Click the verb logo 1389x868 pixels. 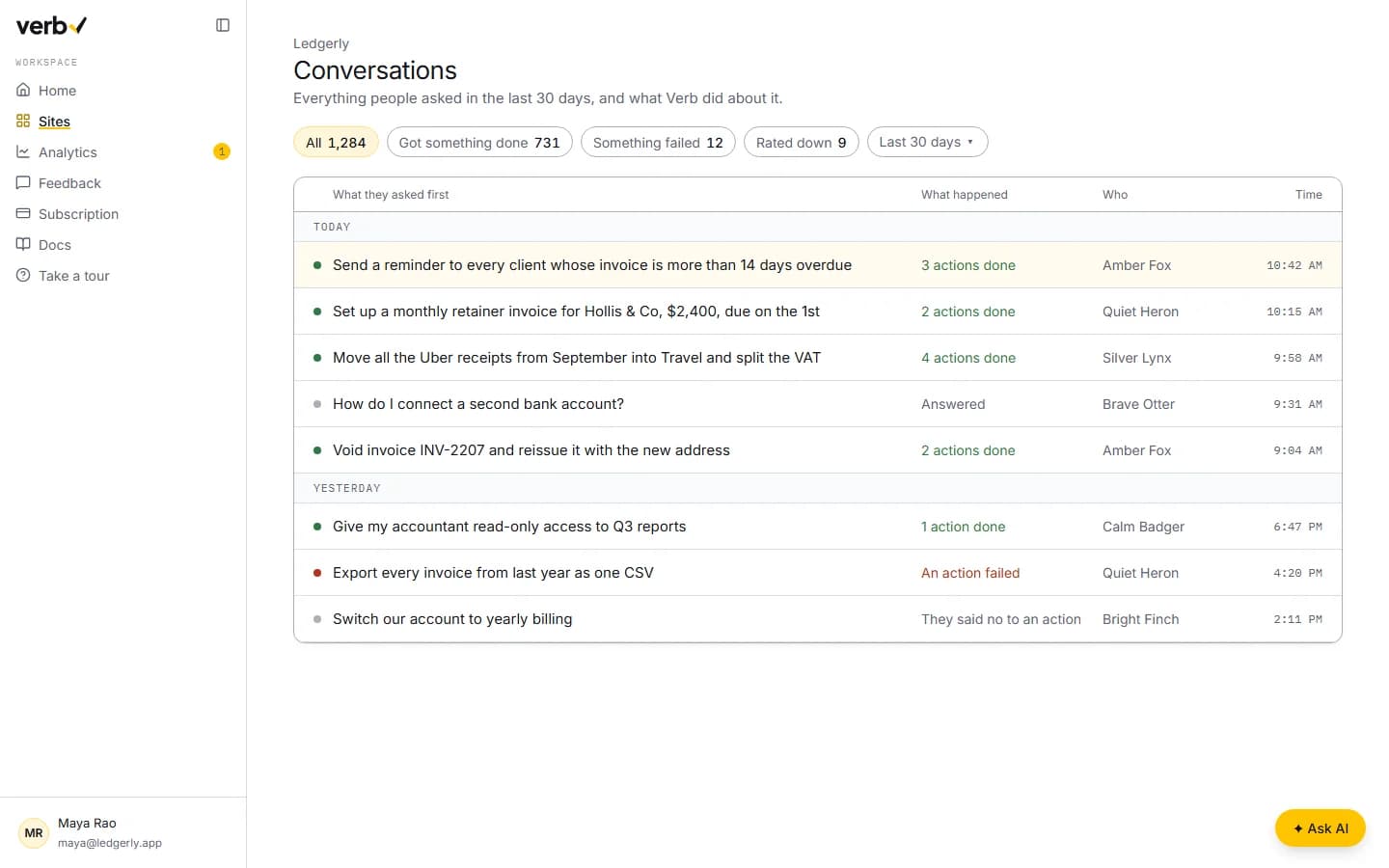coord(51,26)
